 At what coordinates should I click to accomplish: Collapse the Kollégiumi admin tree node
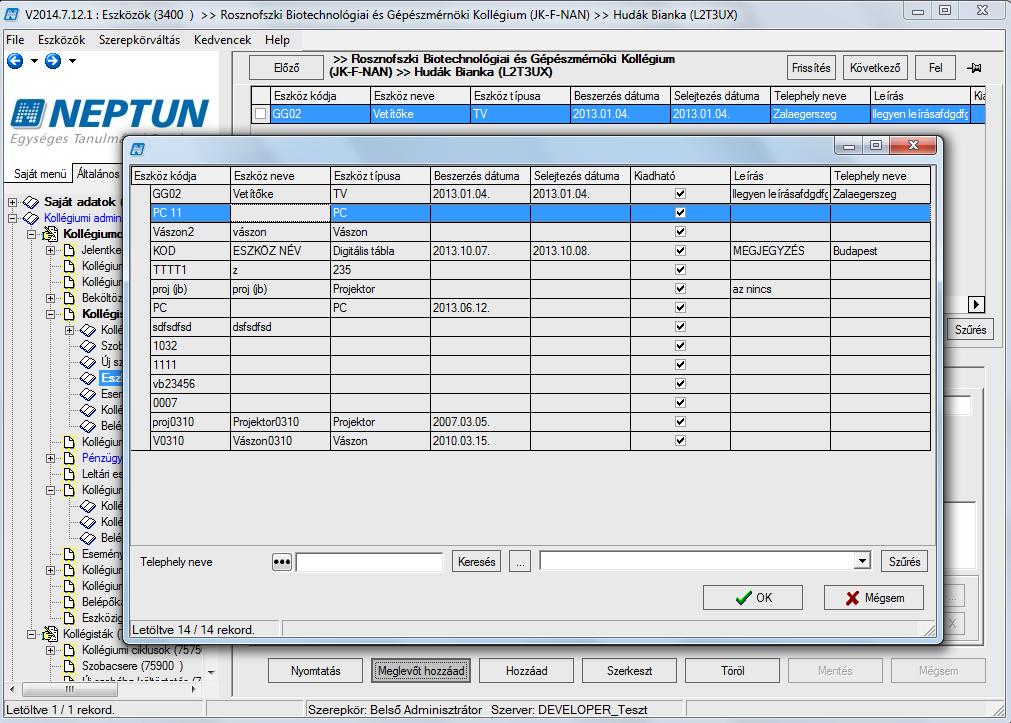click(12, 218)
